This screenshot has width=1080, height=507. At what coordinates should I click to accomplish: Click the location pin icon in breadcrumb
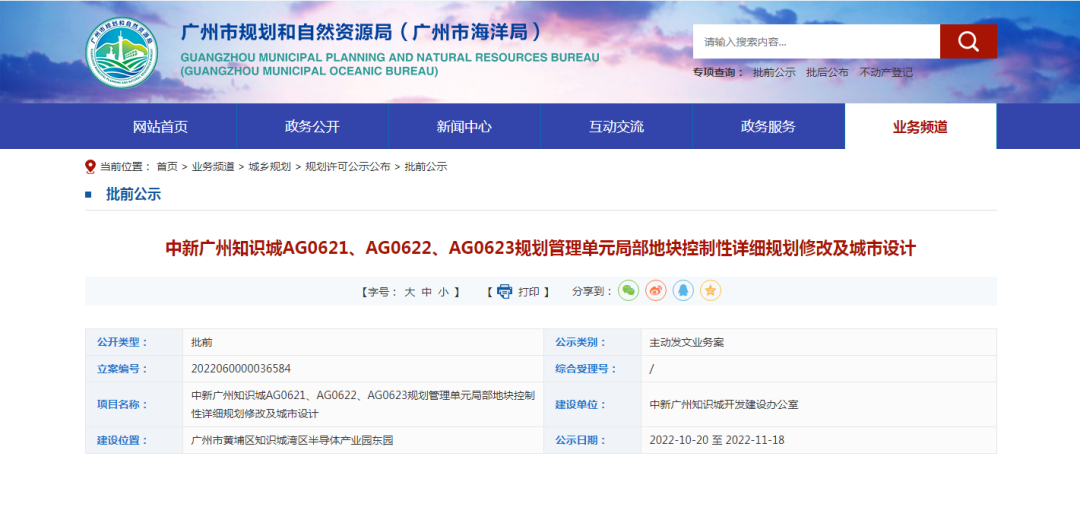(90, 167)
